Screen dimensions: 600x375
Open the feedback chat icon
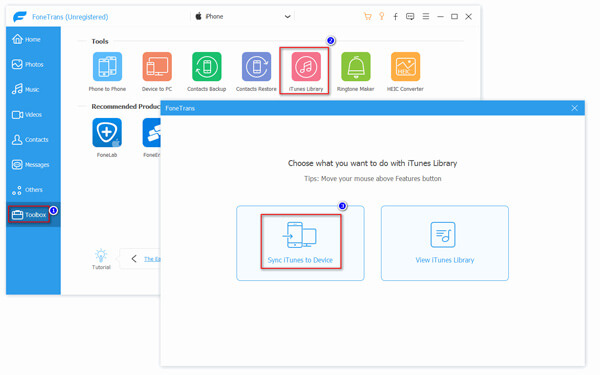pos(410,16)
